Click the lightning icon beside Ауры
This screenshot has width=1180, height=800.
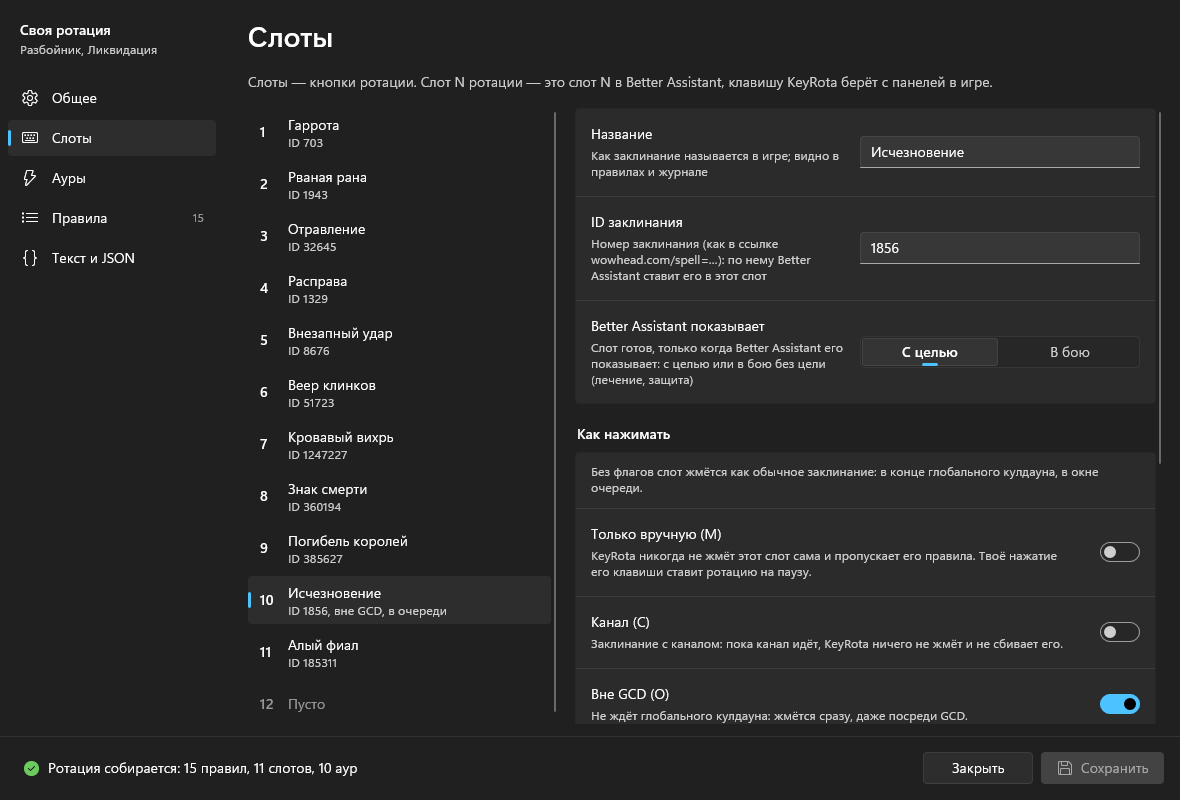click(30, 178)
